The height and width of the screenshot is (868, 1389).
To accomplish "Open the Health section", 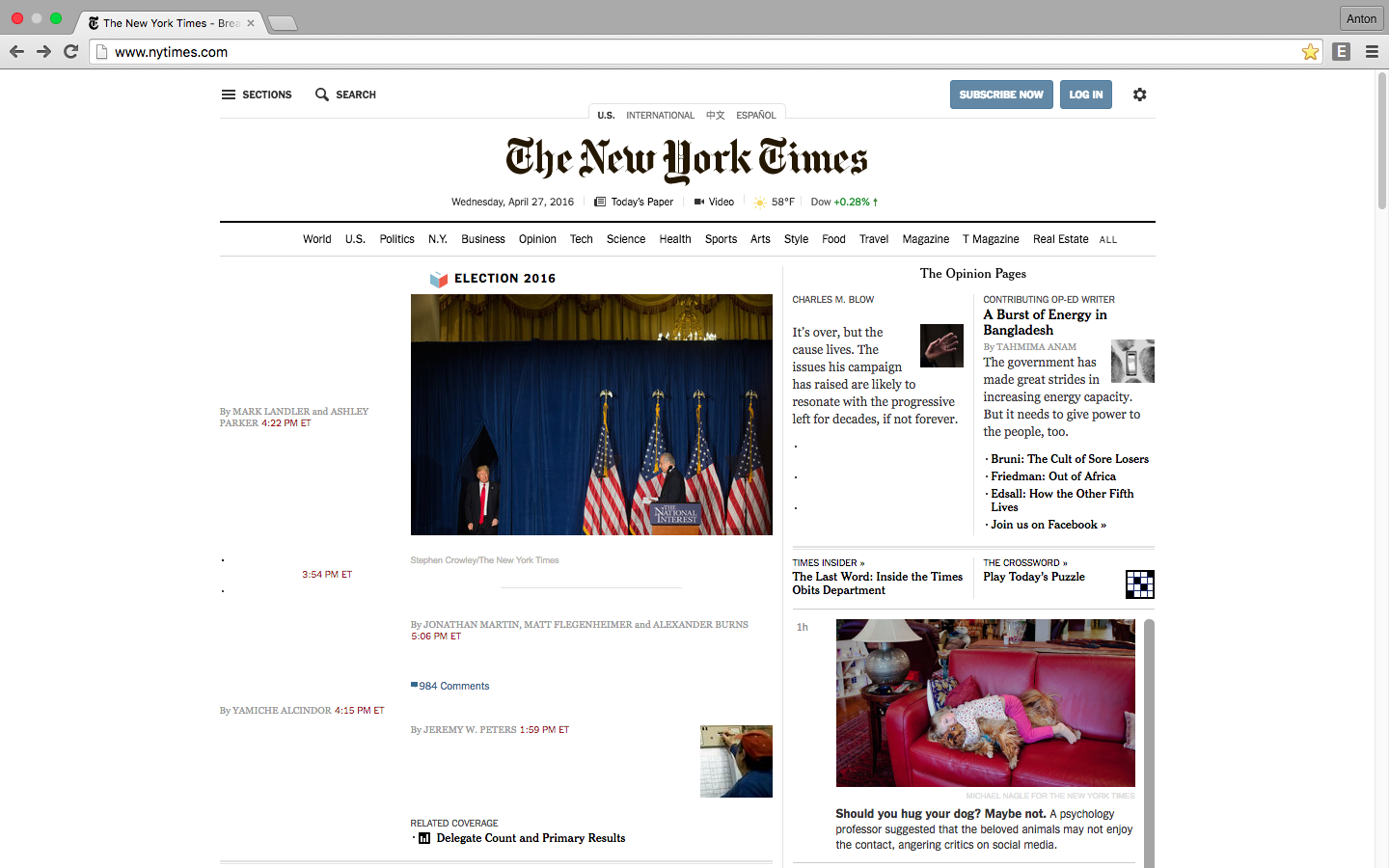I will (675, 239).
